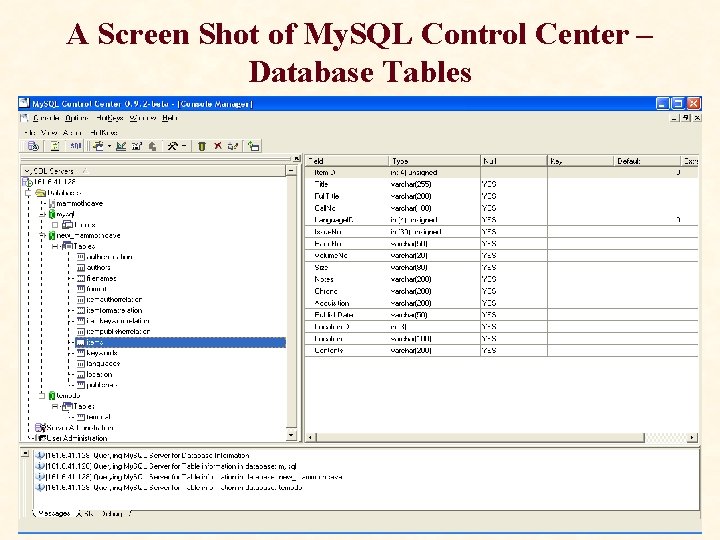Click the Databases folder icon
The width and height of the screenshot is (720, 540).
[40, 193]
